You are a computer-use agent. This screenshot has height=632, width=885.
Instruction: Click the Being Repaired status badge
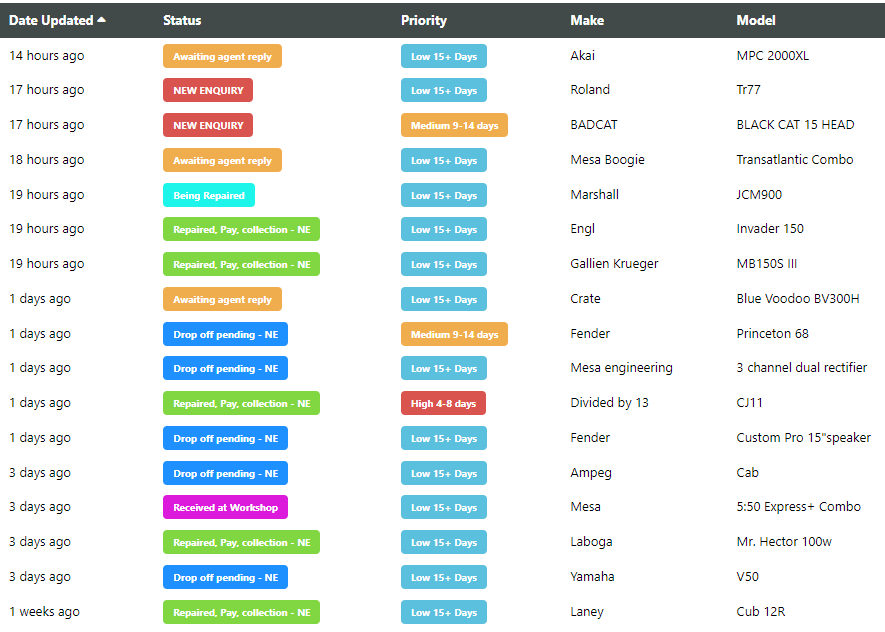[209, 195]
